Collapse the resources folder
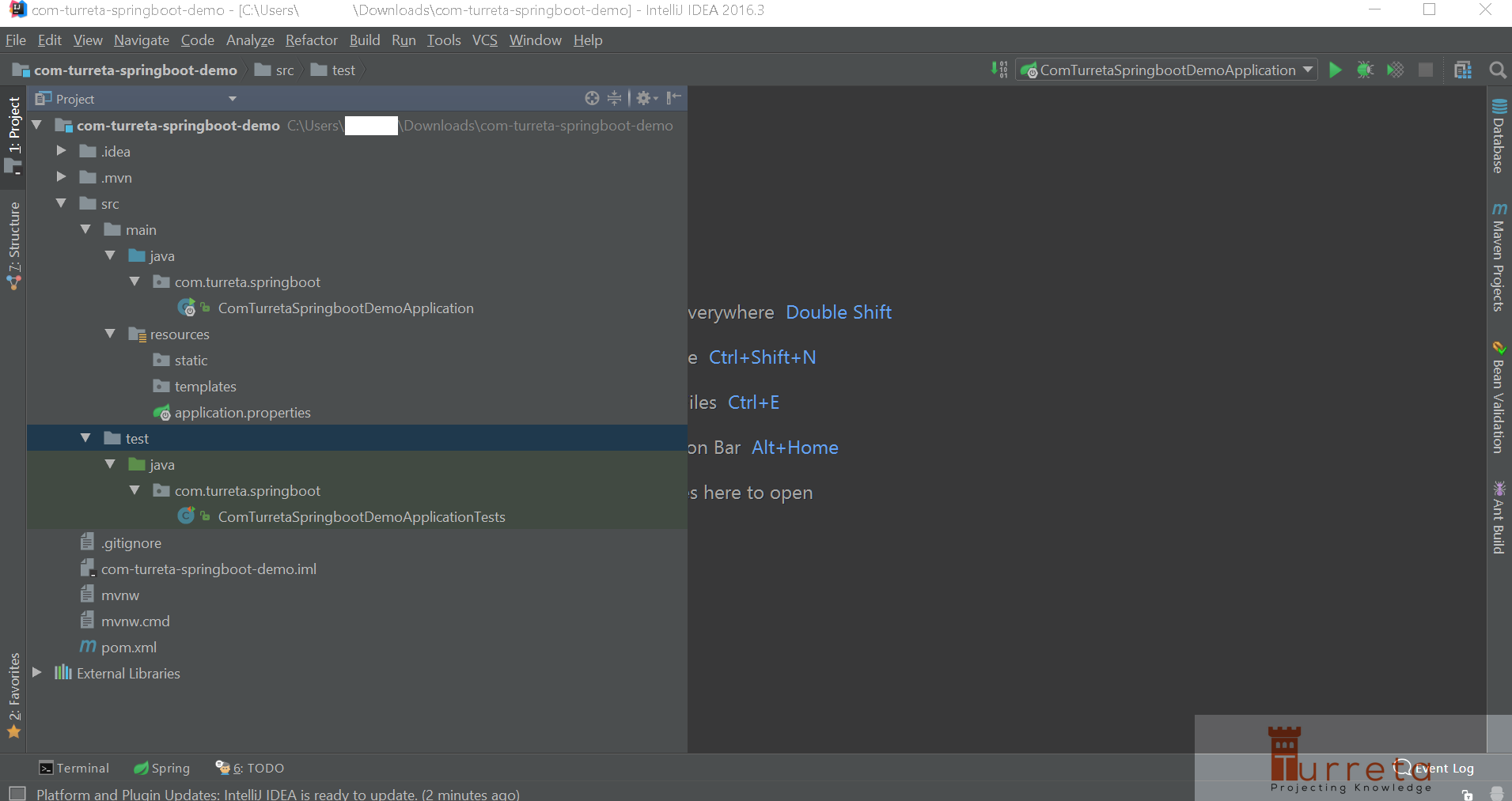Viewport: 1512px width, 801px height. click(x=110, y=334)
